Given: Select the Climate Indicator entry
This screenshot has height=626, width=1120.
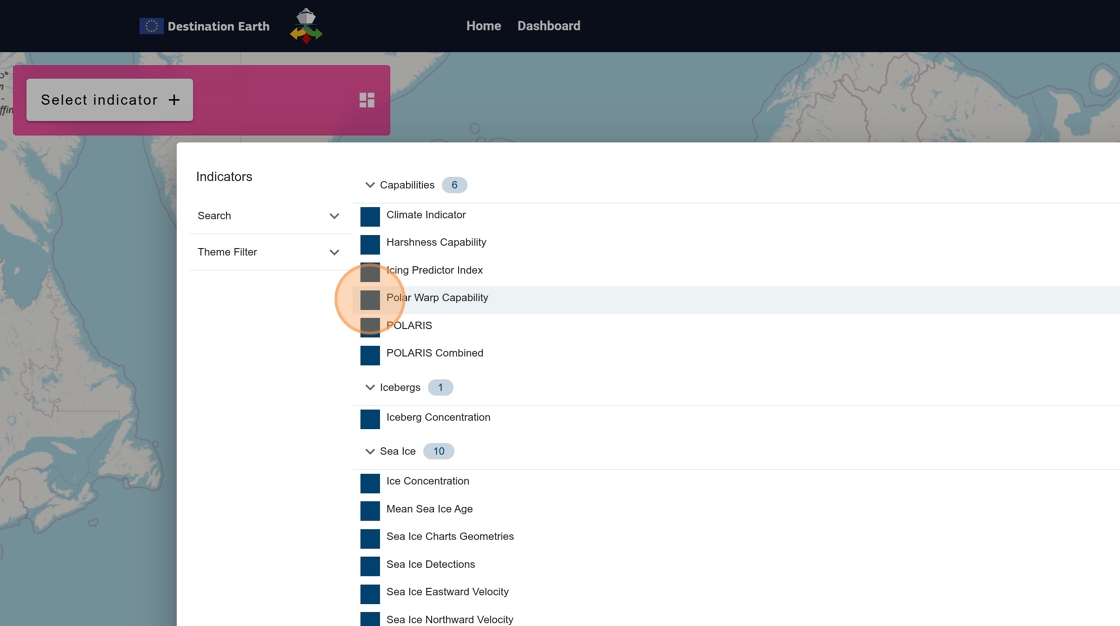Looking at the screenshot, I should pyautogui.click(x=426, y=214).
